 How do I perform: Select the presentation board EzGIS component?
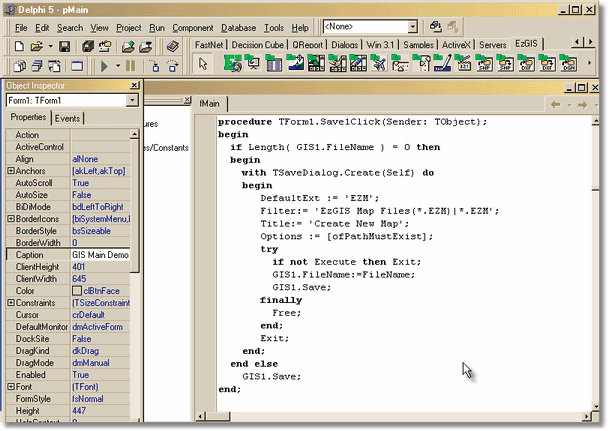coord(253,64)
